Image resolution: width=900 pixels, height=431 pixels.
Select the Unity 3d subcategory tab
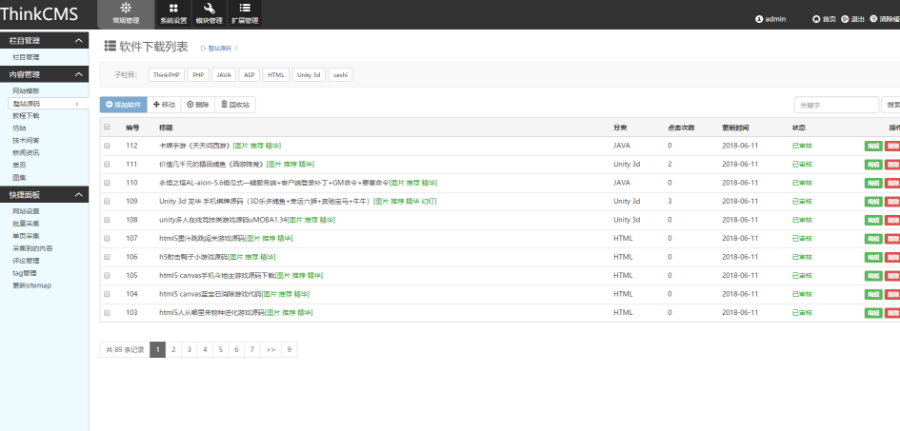point(309,75)
